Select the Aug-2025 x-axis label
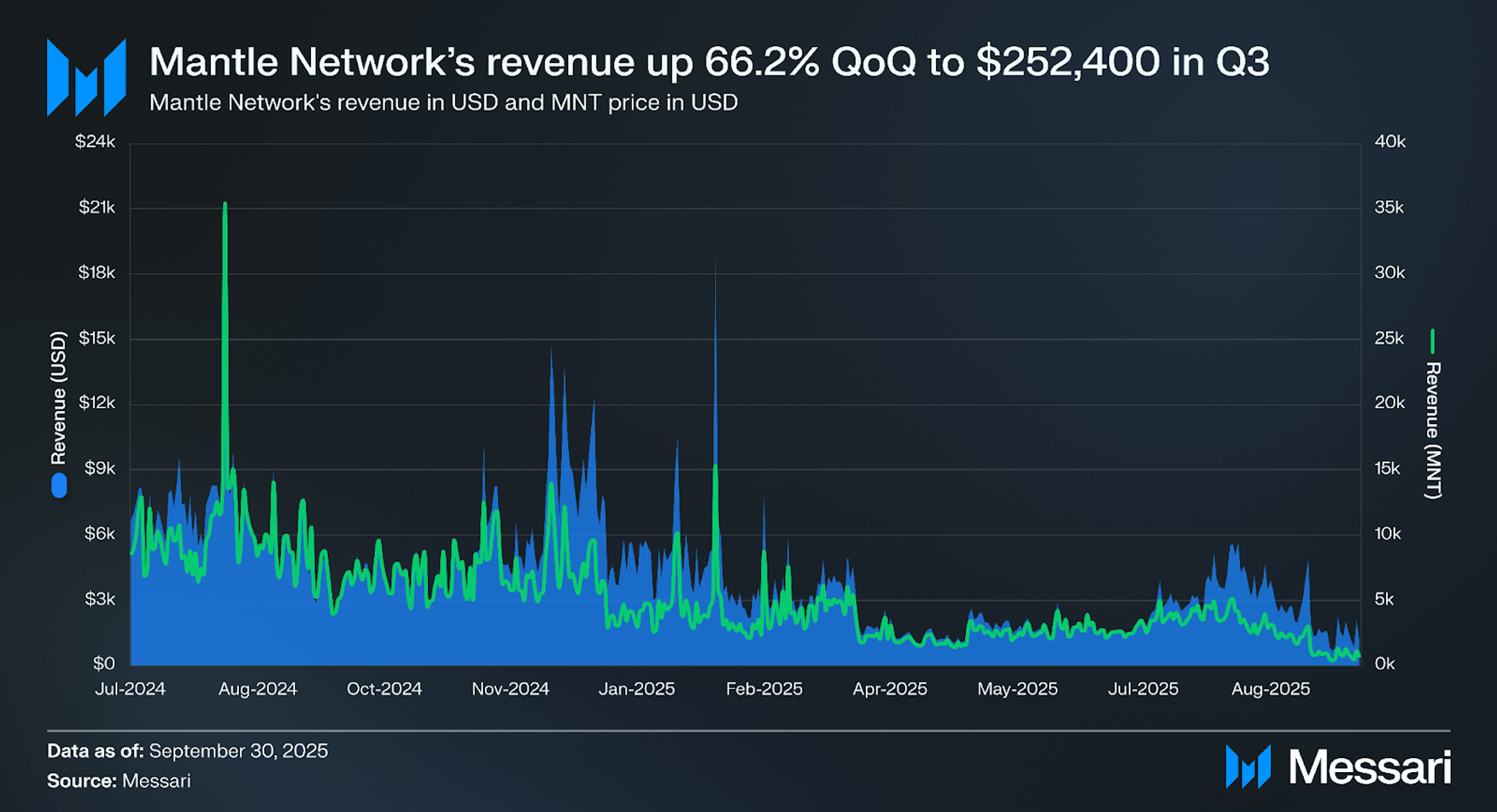 tap(1270, 689)
